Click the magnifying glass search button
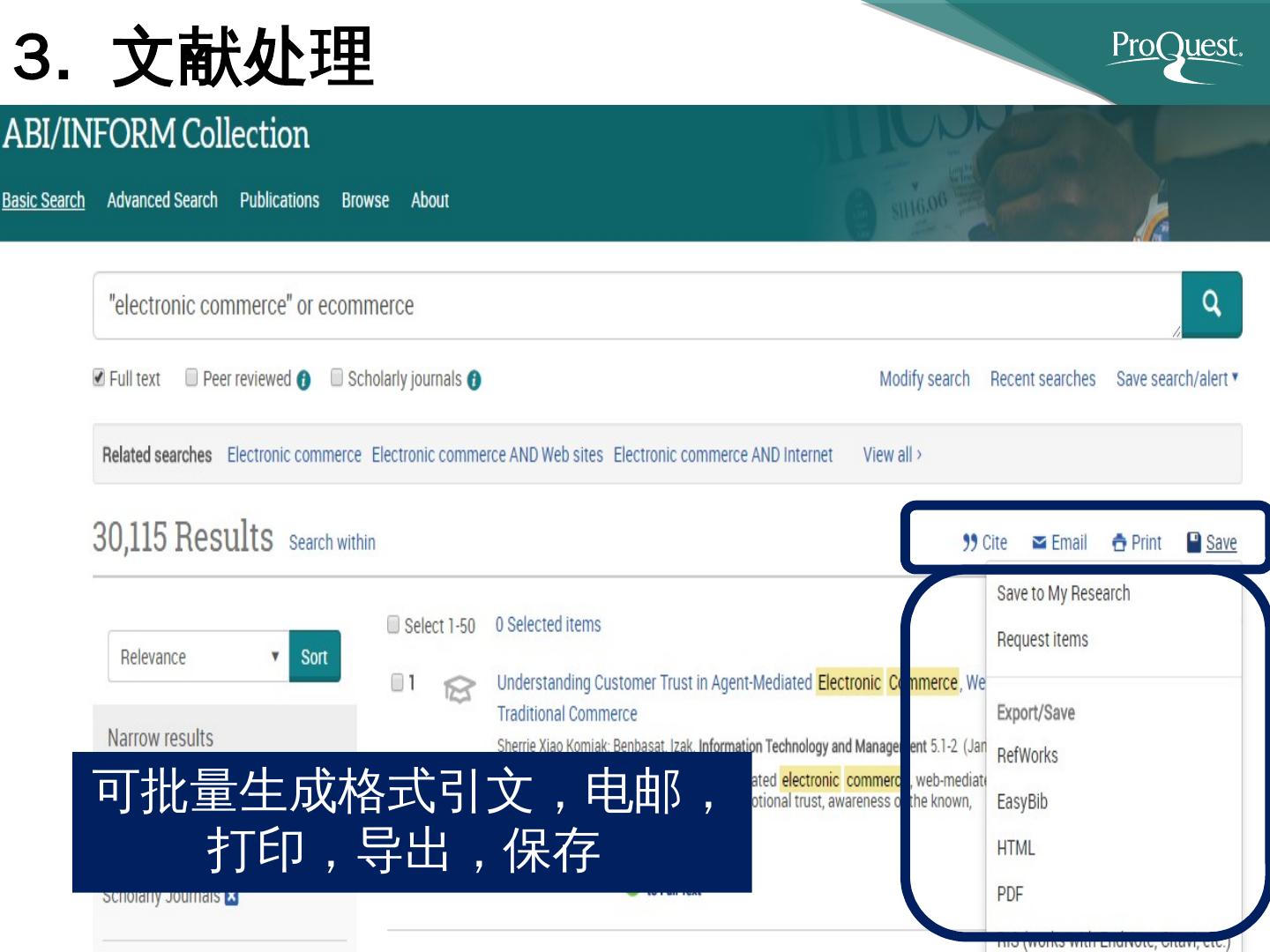The image size is (1270, 952). tap(1212, 304)
